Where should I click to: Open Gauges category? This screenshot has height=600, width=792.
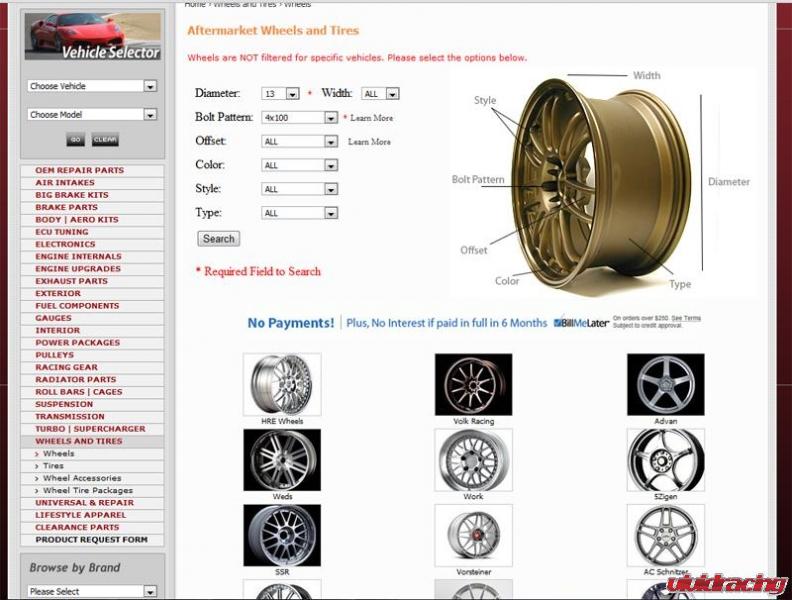(92, 318)
